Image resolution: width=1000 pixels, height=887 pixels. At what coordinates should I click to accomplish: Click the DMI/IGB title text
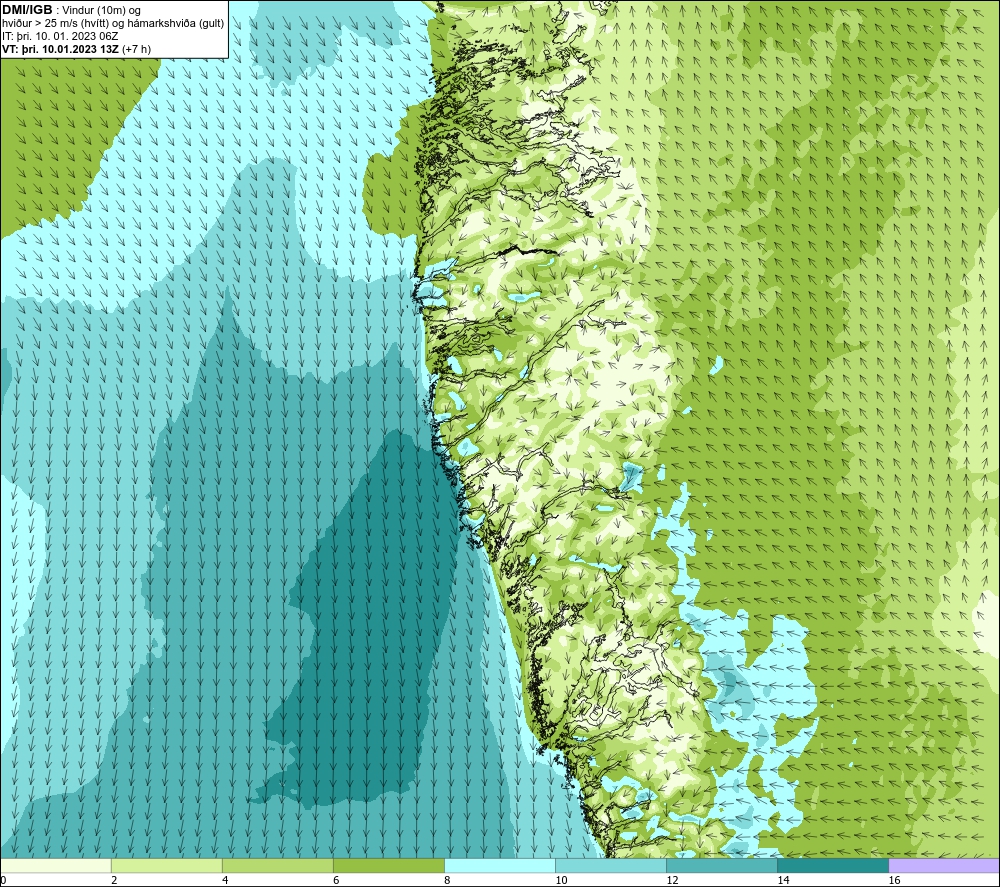point(27,10)
